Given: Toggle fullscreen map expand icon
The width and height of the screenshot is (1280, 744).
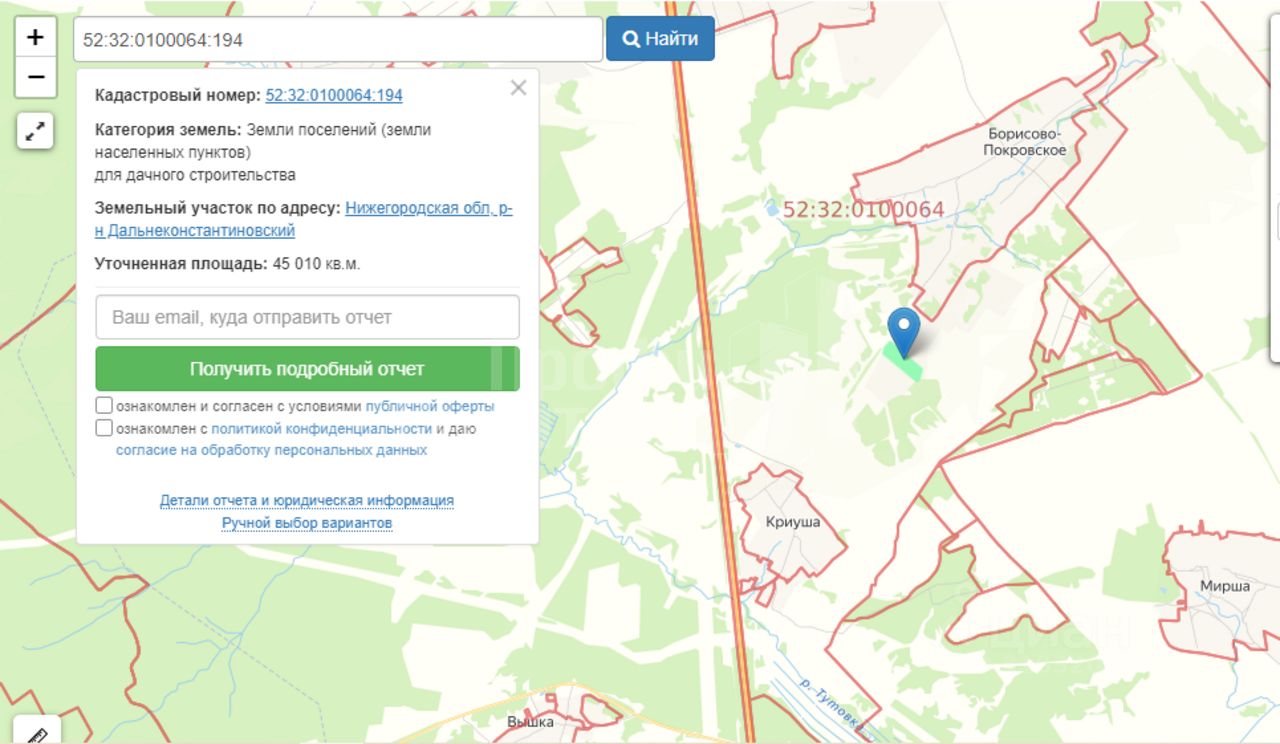Looking at the screenshot, I should (x=35, y=131).
